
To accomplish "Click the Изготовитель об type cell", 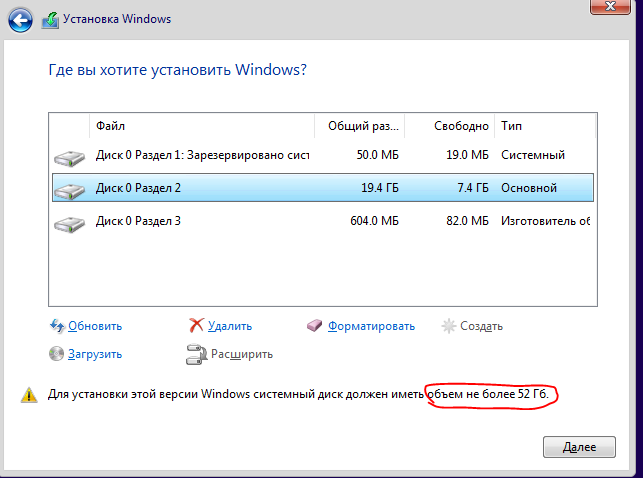I will (x=545, y=221).
